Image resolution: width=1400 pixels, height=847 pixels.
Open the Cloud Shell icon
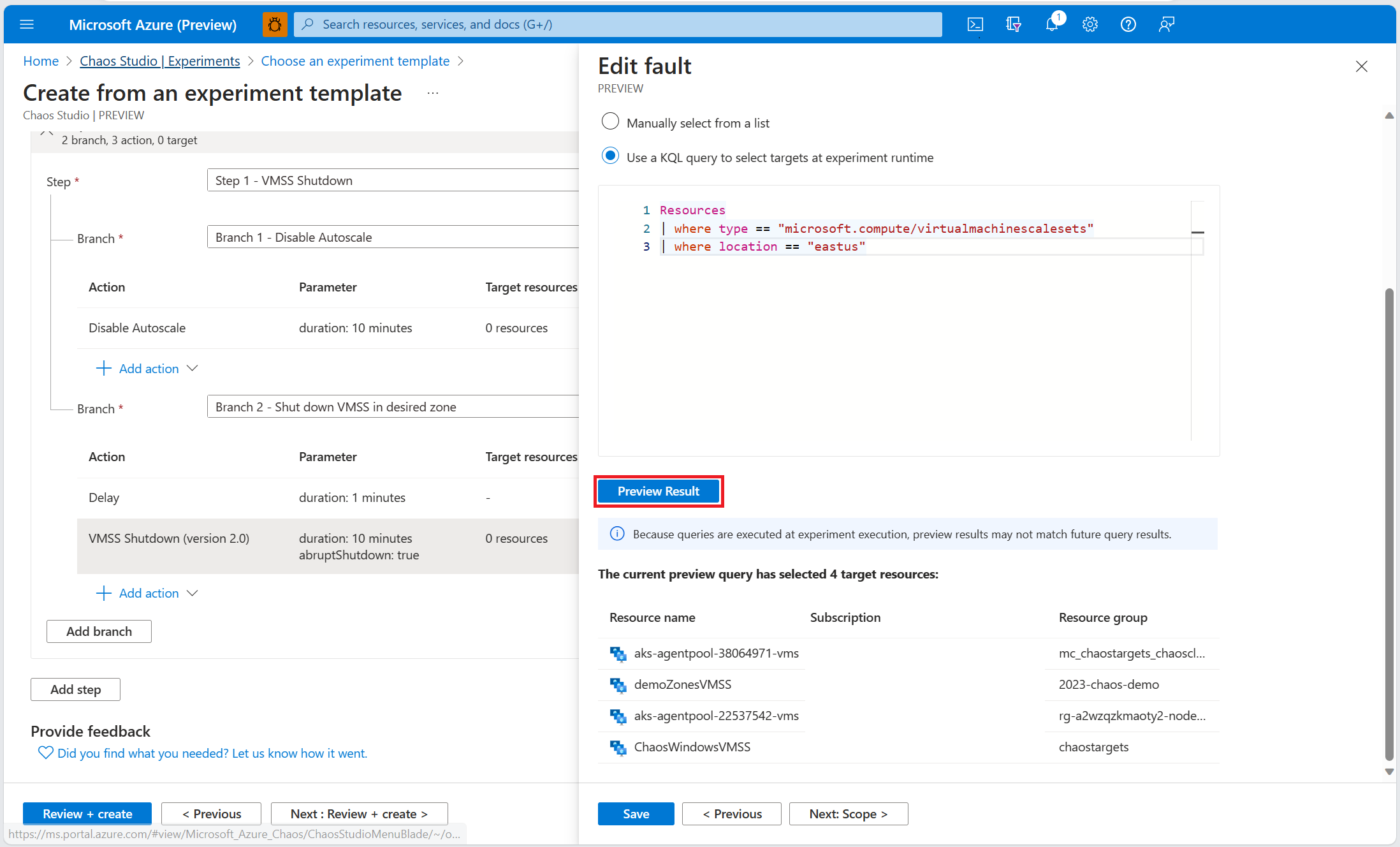tap(975, 24)
